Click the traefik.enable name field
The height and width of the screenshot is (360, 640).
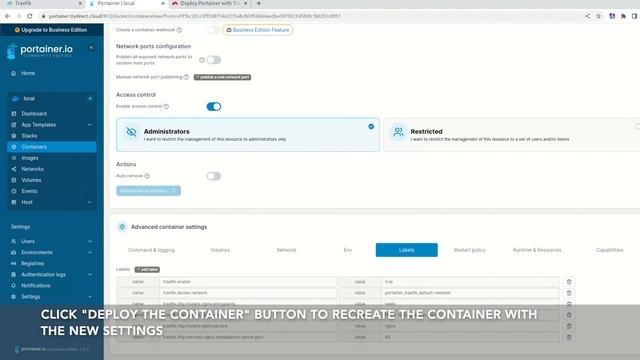click(248, 282)
